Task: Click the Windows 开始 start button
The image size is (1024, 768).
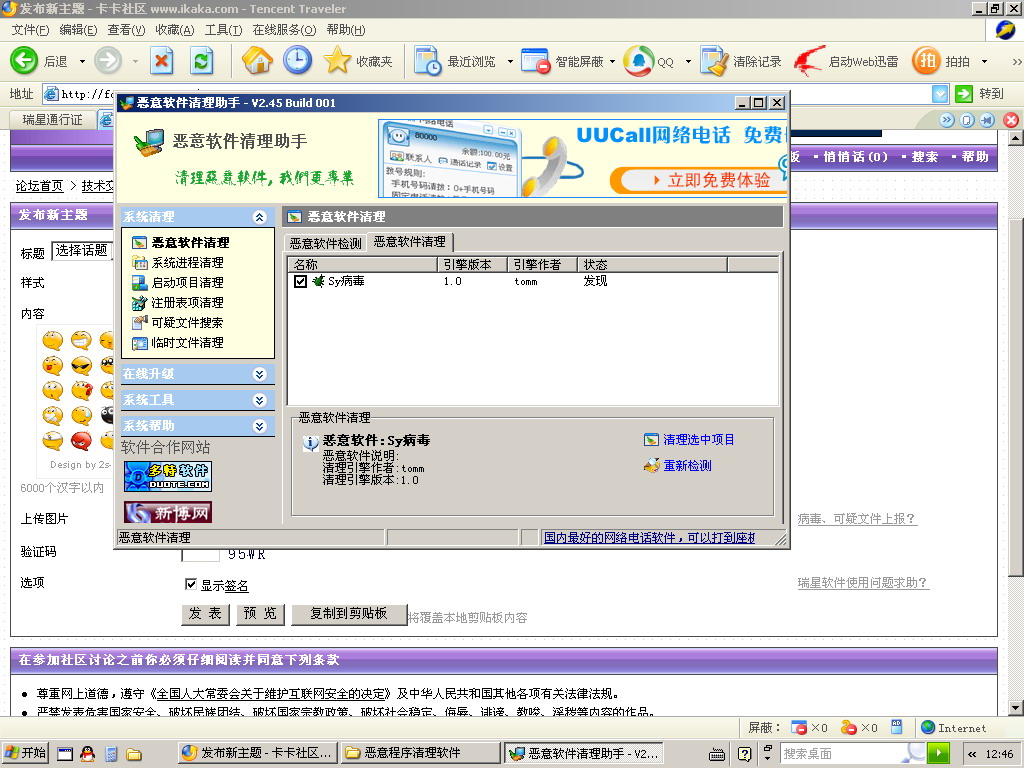Action: [25, 754]
